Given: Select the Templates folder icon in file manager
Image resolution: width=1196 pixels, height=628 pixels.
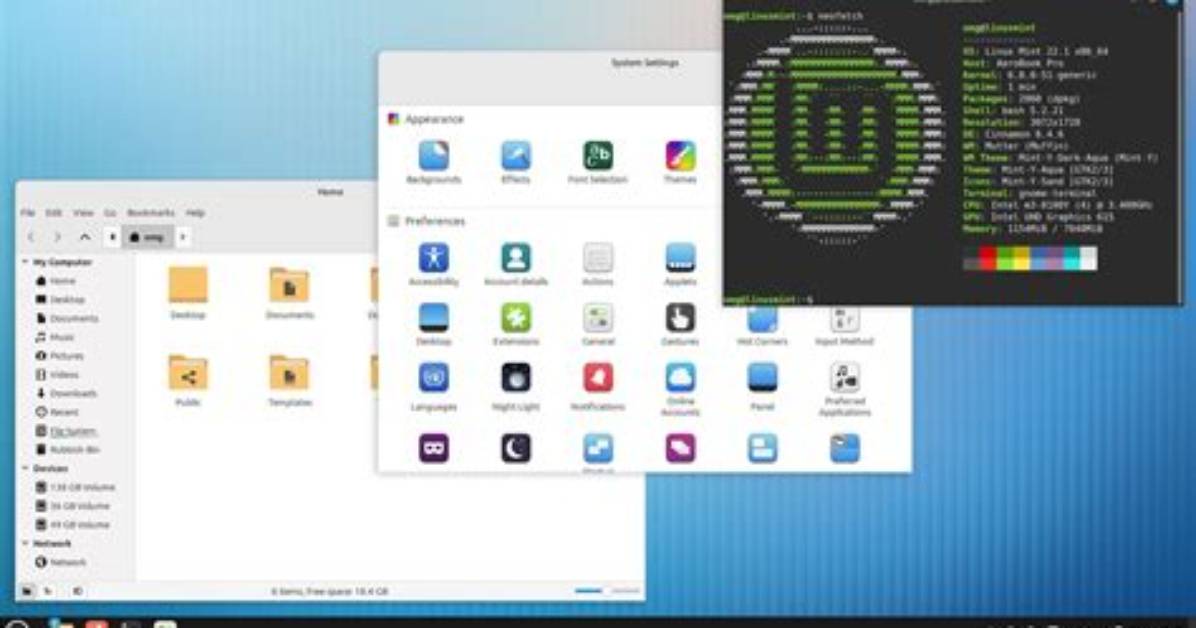Looking at the screenshot, I should 289,374.
